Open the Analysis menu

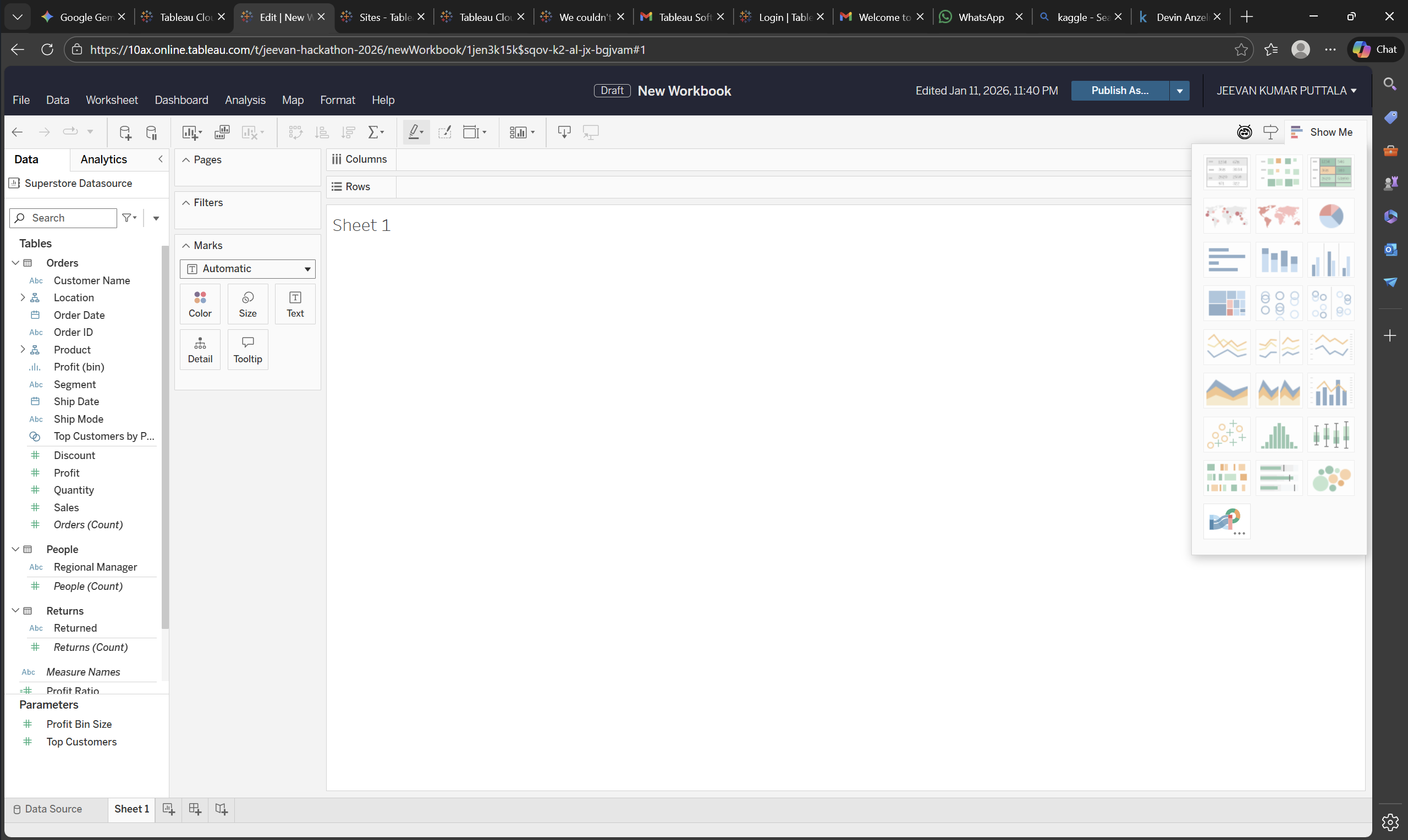[245, 100]
